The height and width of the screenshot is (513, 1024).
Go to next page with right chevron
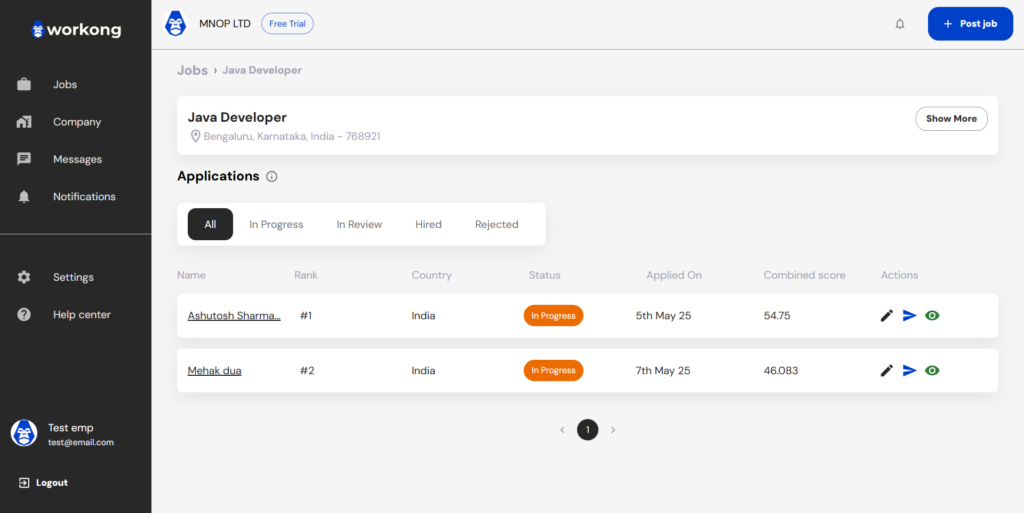pyautogui.click(x=613, y=430)
